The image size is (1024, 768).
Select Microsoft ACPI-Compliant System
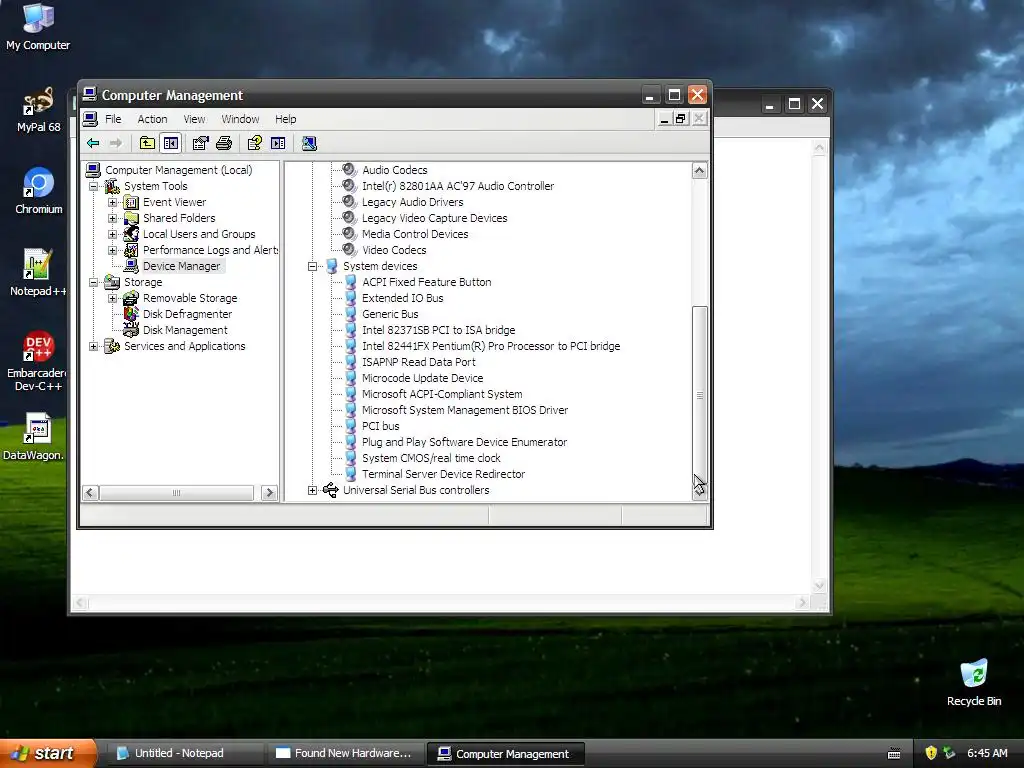tap(442, 394)
